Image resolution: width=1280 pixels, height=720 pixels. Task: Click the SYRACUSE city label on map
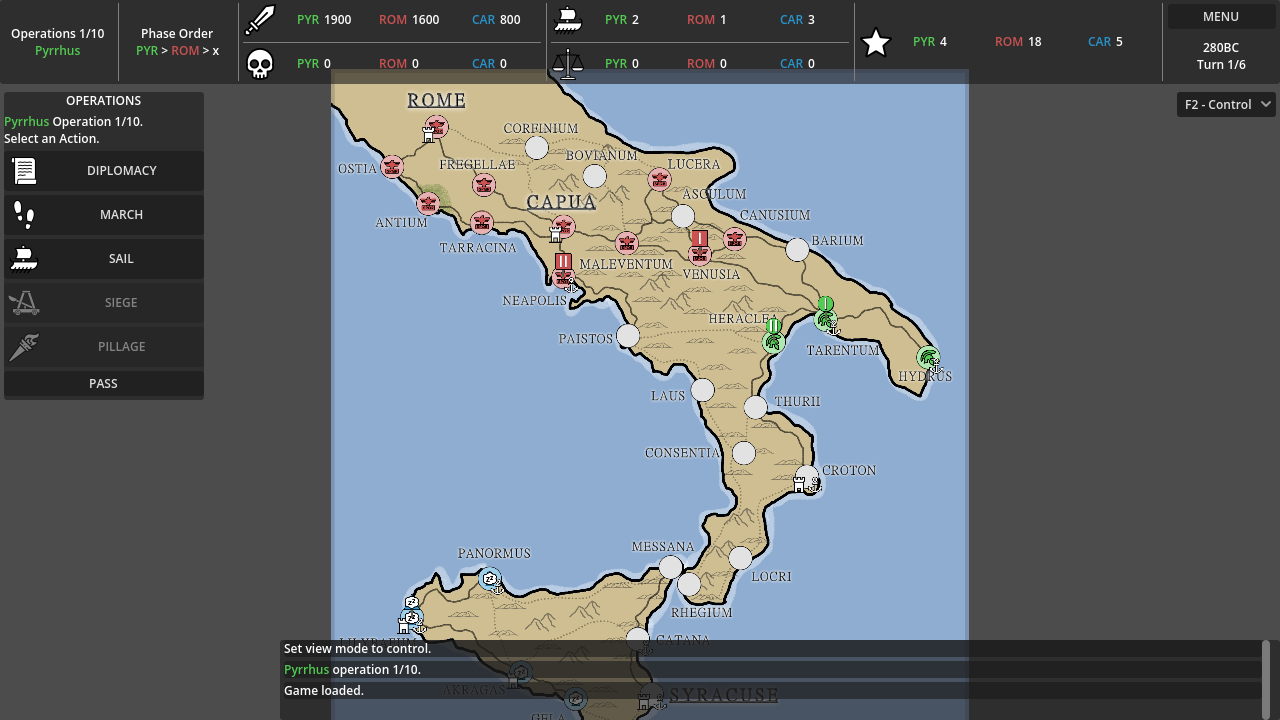tap(724, 695)
